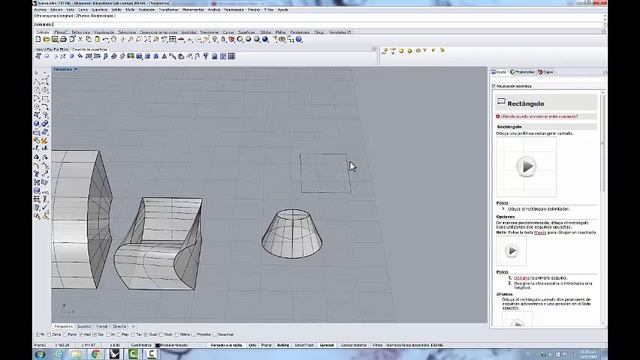
Task: Click the four viewports layout icon
Action: click(173, 39)
